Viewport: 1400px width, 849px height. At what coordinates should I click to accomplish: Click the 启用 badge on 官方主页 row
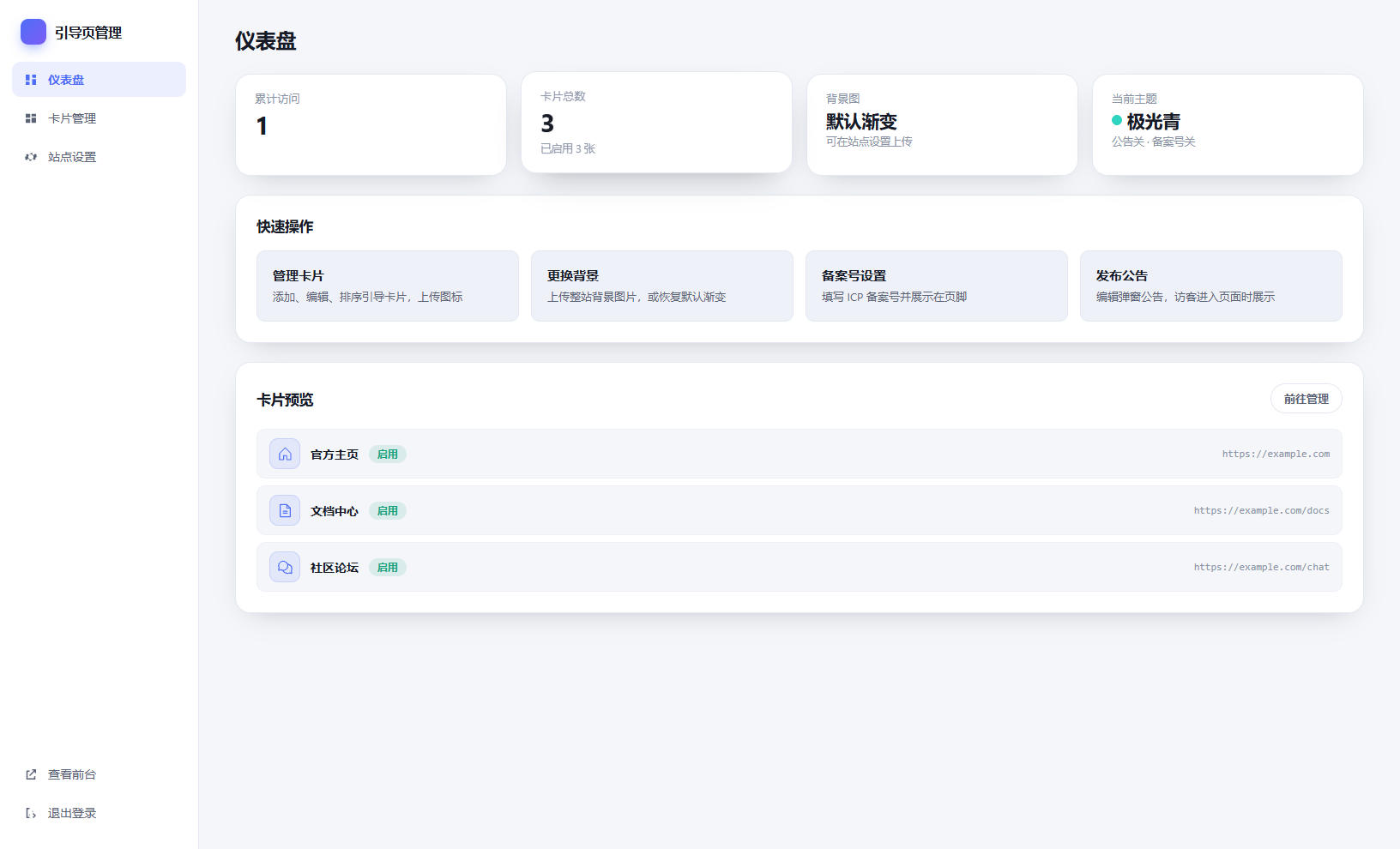[x=388, y=454]
